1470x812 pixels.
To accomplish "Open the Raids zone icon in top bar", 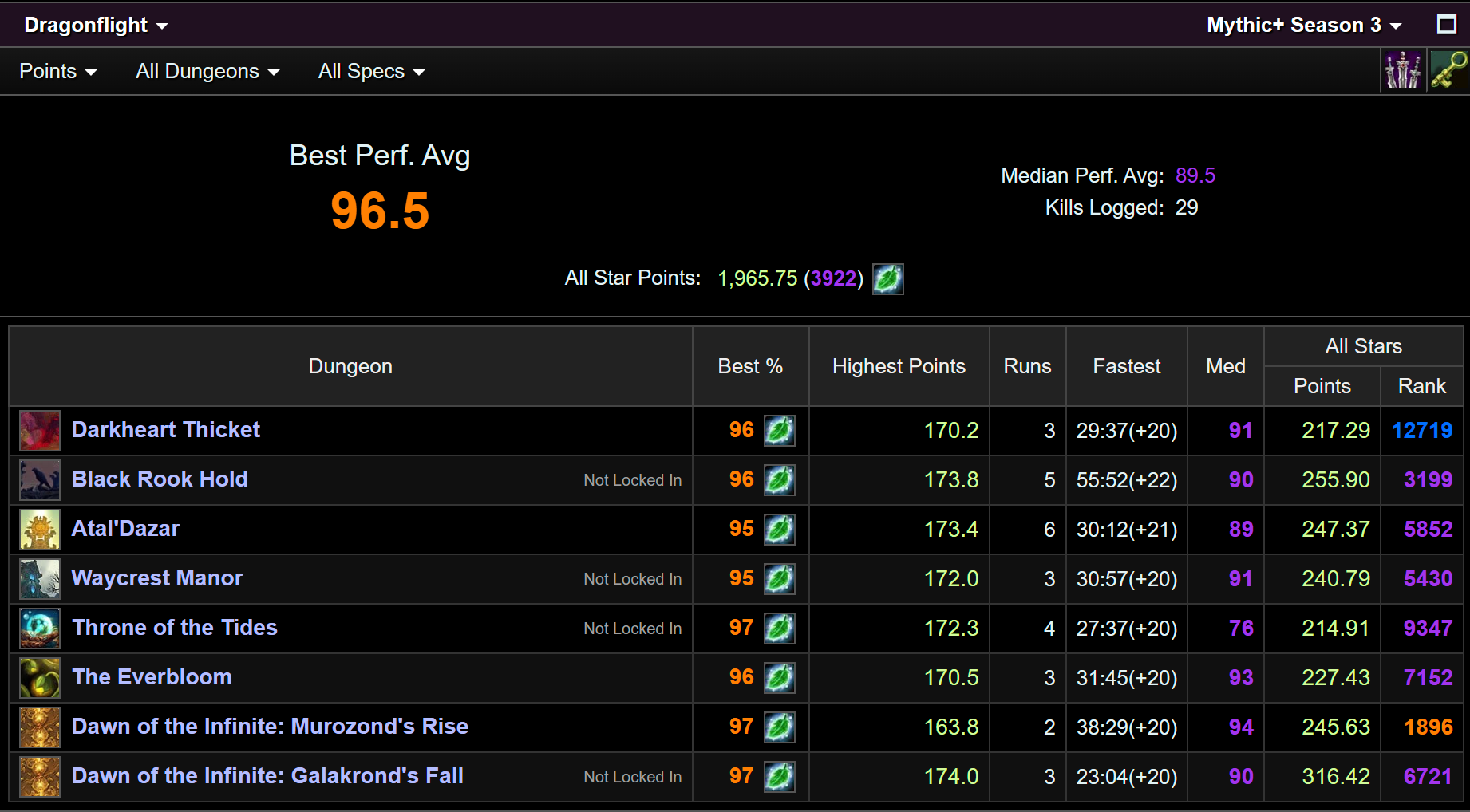I will tap(1403, 70).
